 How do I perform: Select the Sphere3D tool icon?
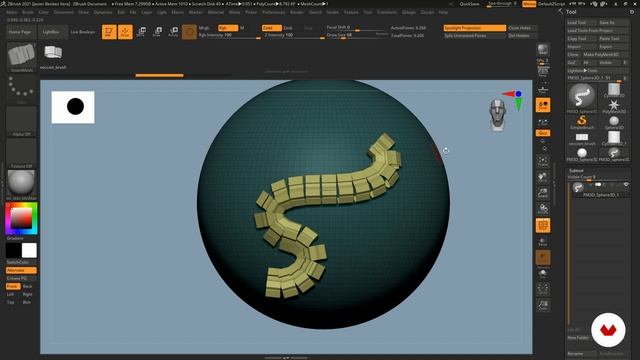point(614,122)
